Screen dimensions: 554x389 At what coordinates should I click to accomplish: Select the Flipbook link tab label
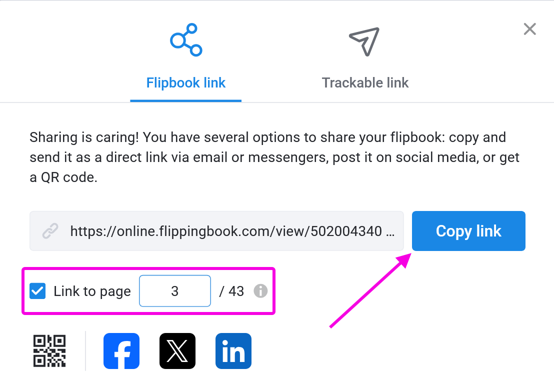[186, 83]
